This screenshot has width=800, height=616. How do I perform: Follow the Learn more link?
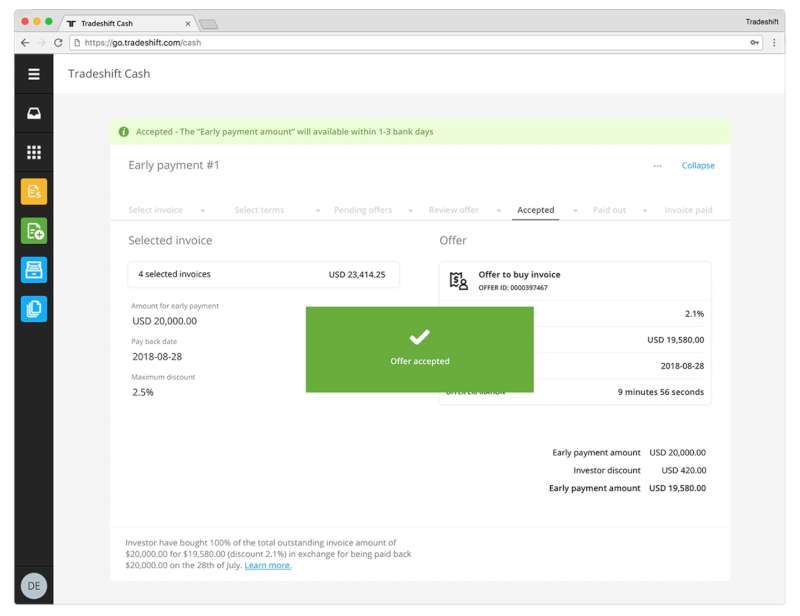coord(268,565)
